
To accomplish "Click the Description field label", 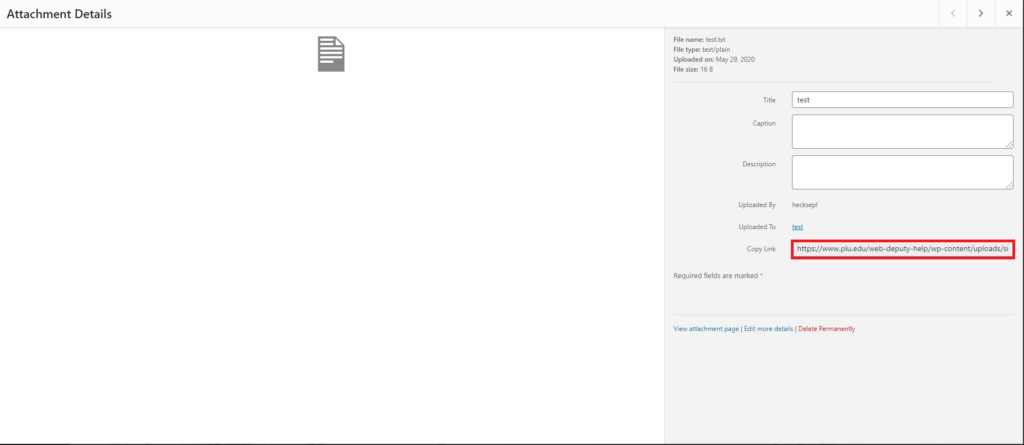I will pos(759,163).
